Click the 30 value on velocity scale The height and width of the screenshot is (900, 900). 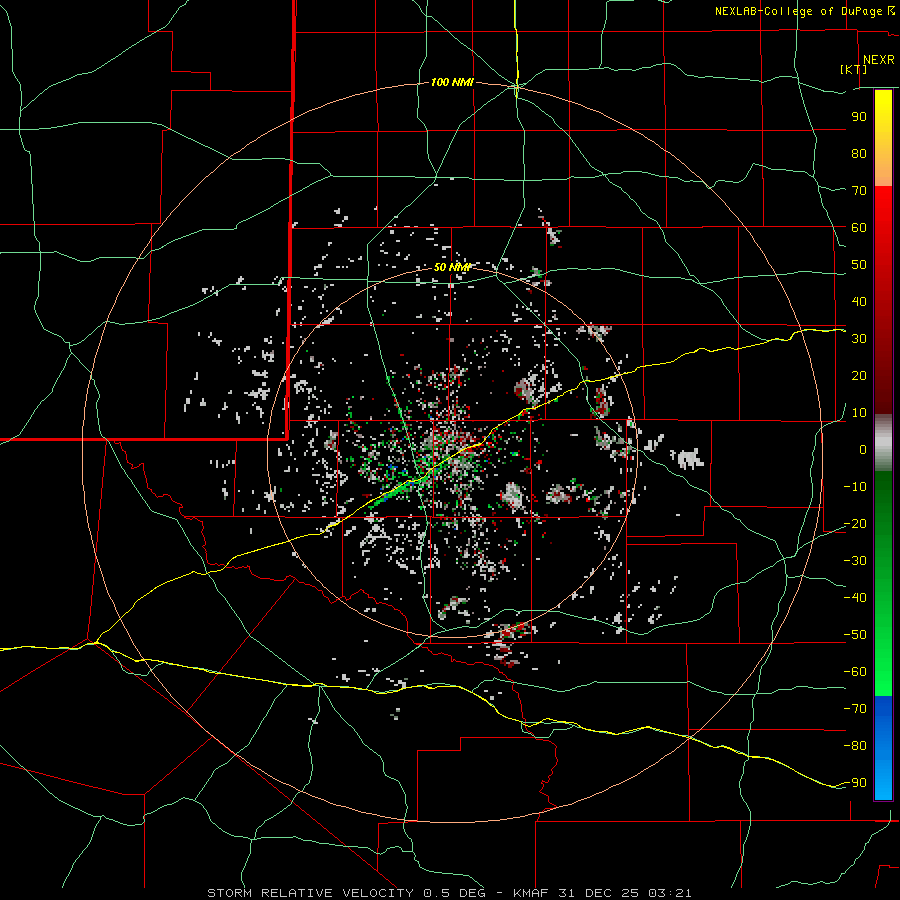(x=859, y=339)
